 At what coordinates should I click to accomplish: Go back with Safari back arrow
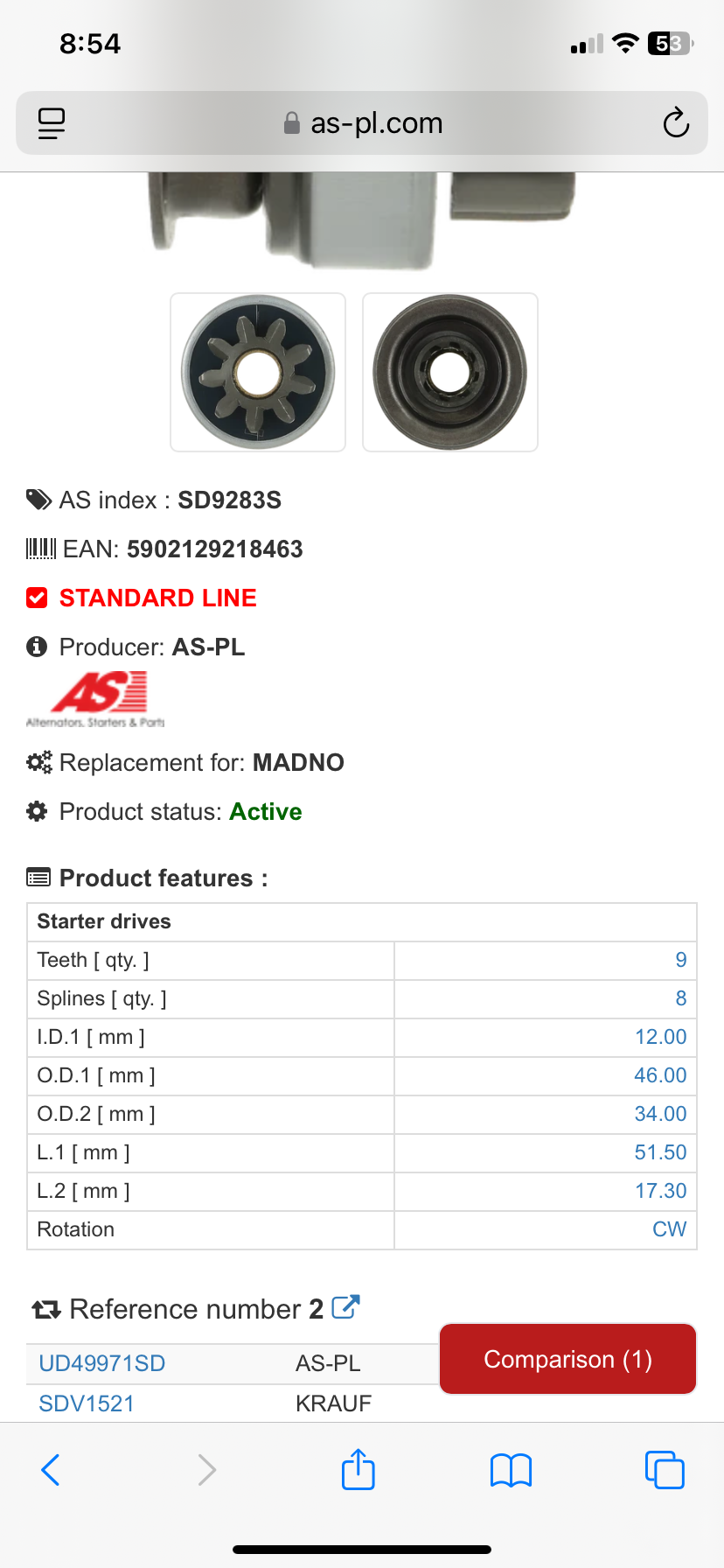click(51, 1470)
